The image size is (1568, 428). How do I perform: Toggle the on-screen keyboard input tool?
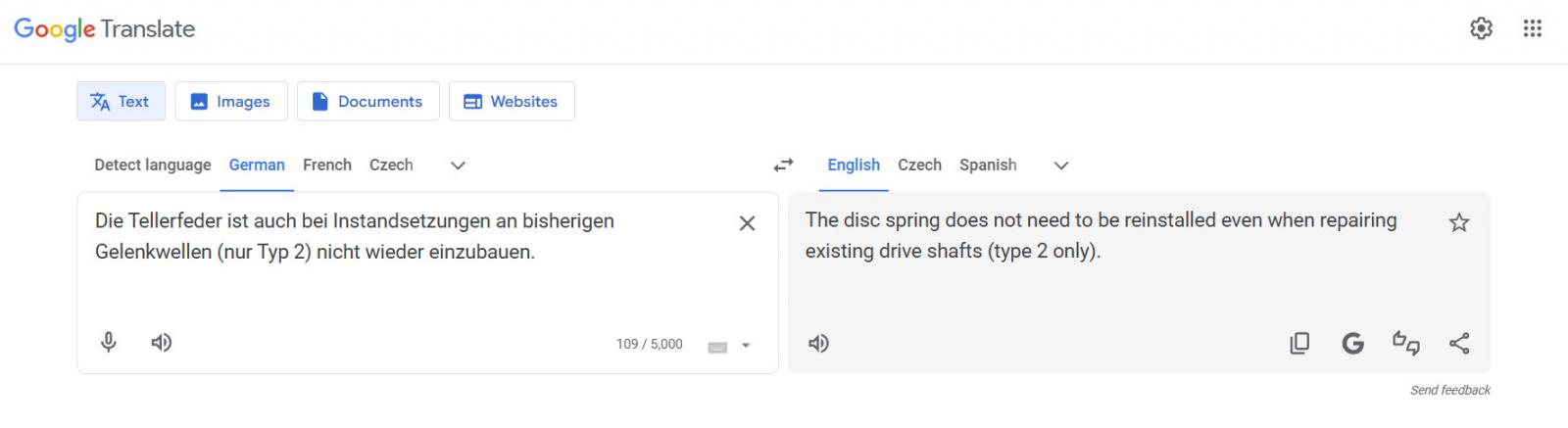[x=717, y=346]
